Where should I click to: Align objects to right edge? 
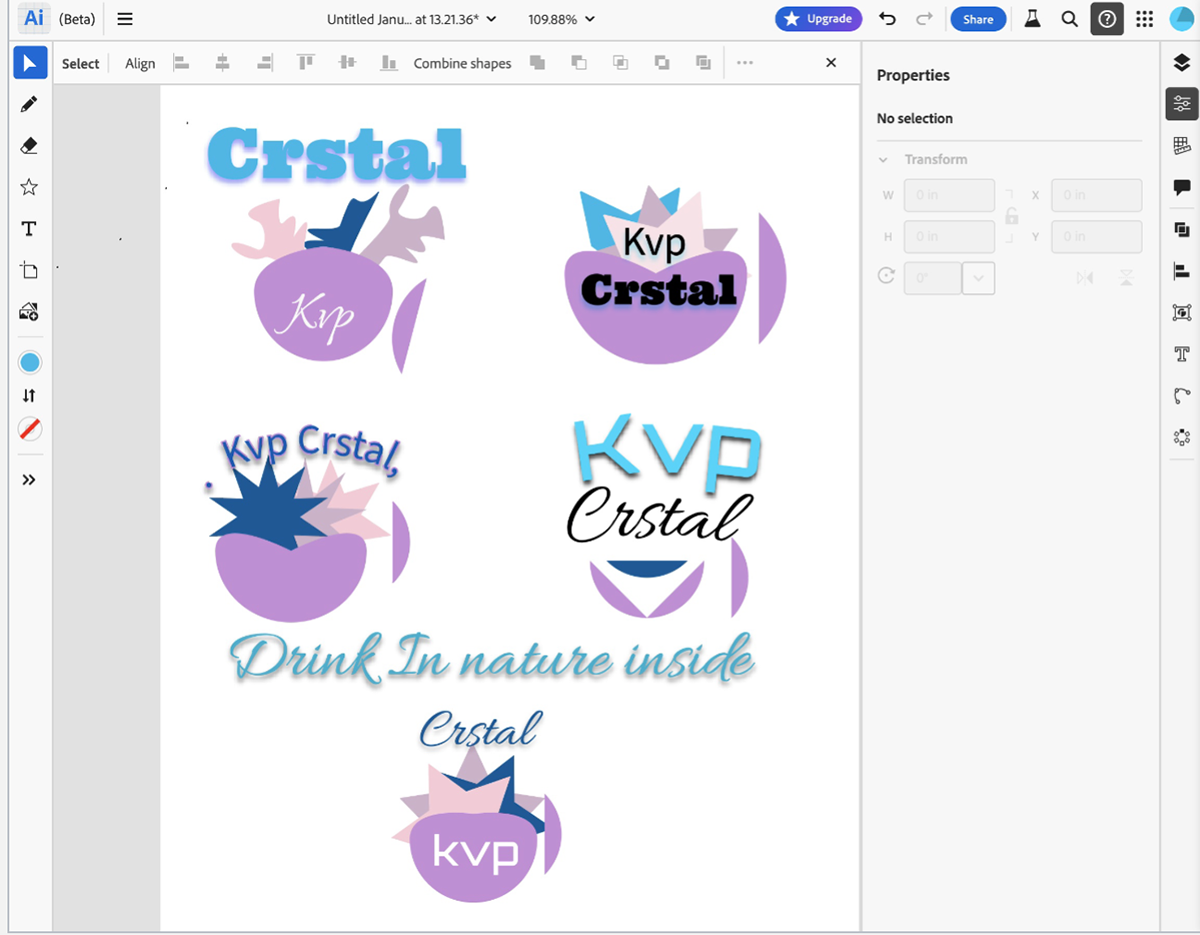264,63
